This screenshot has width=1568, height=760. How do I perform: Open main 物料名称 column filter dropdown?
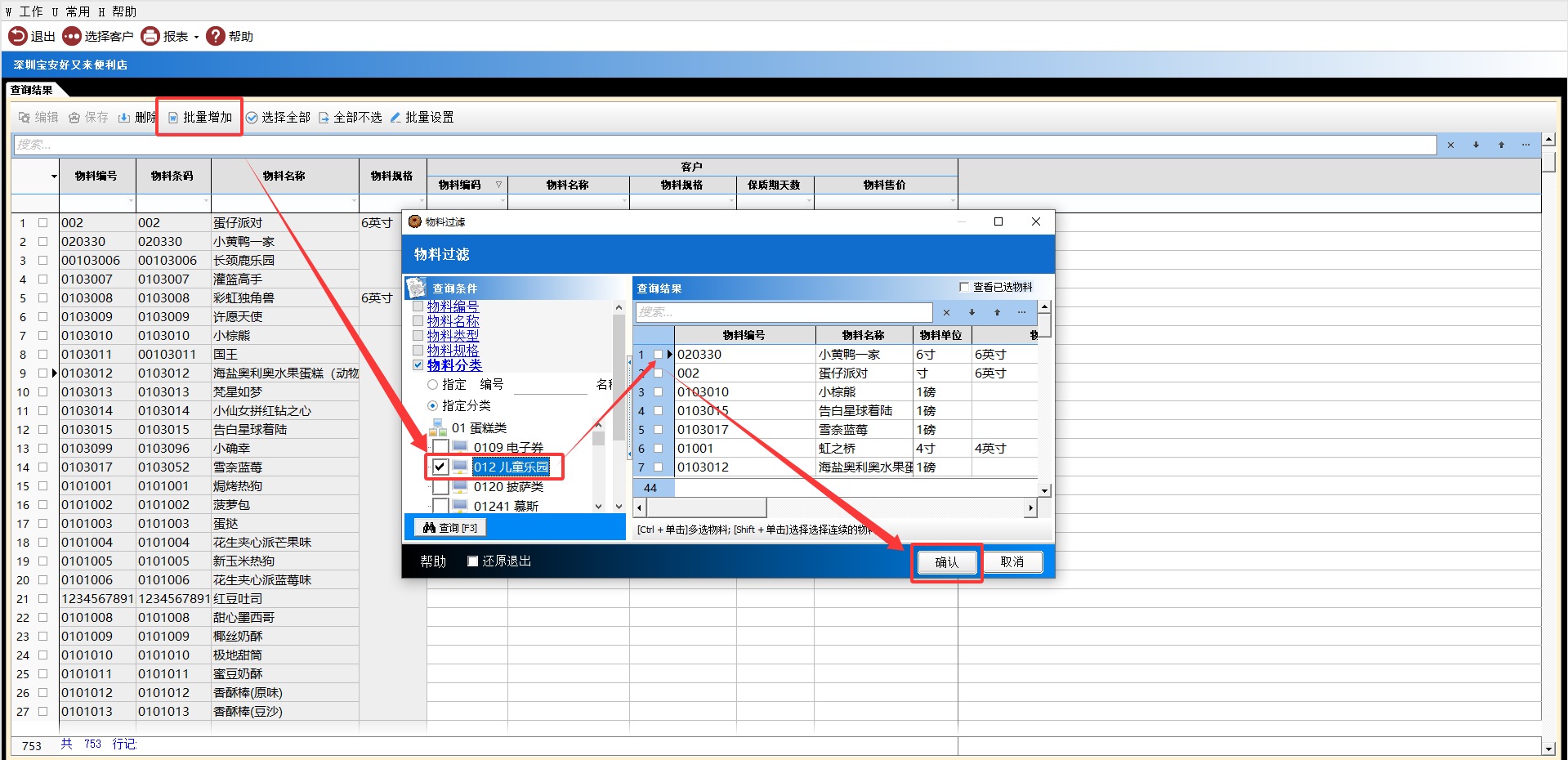(353, 201)
